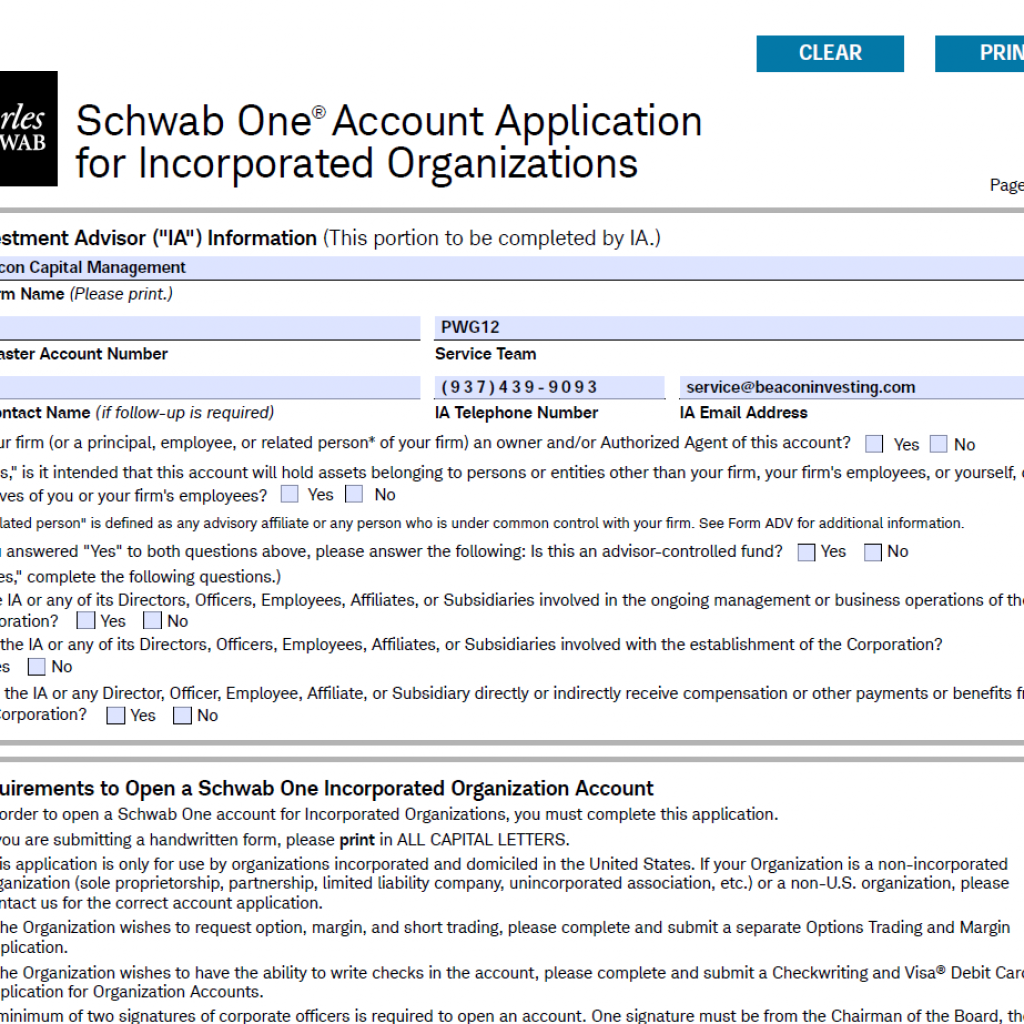Check Yes for assets belonging to others question

(x=289, y=494)
